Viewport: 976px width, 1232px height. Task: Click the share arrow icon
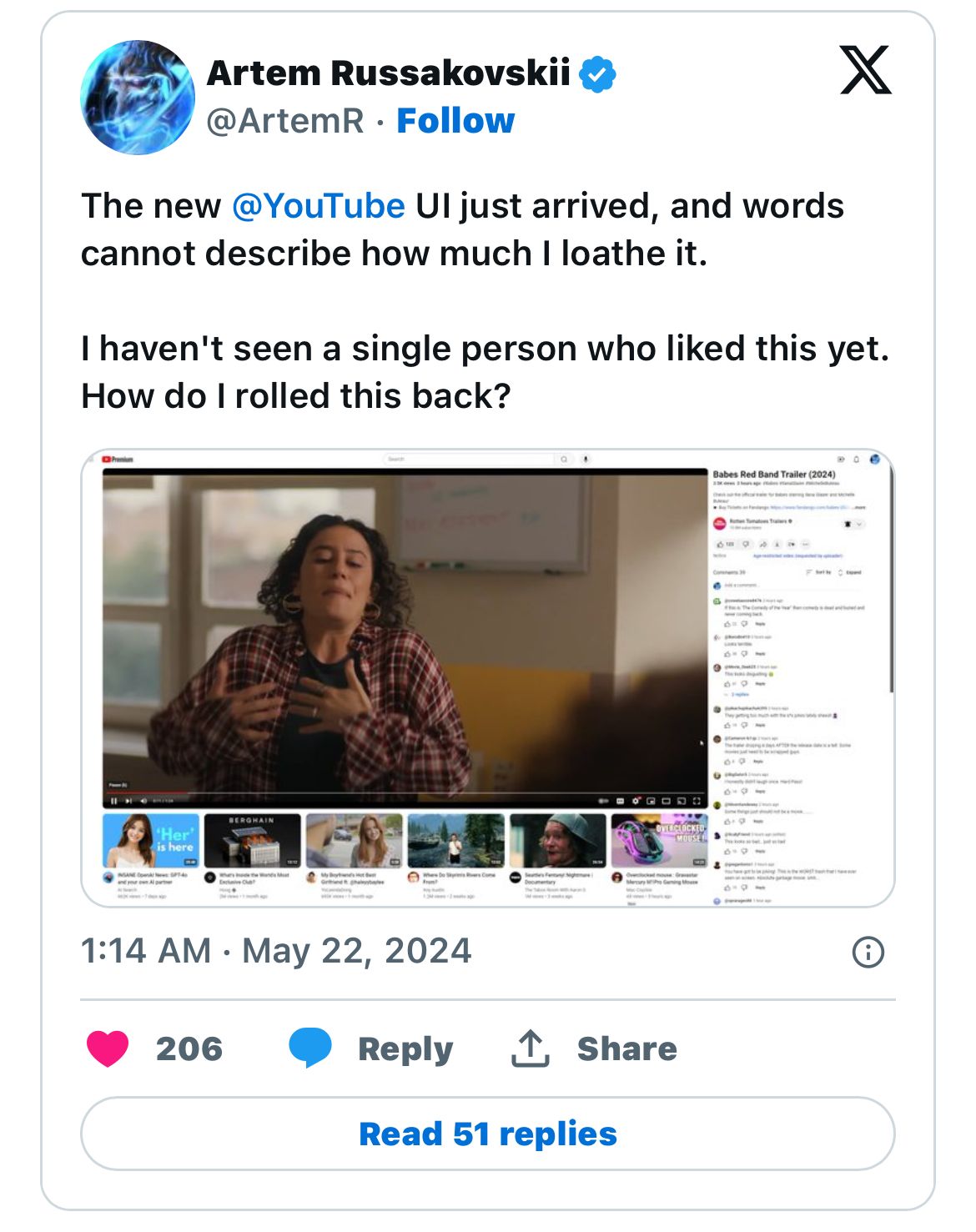click(531, 1048)
